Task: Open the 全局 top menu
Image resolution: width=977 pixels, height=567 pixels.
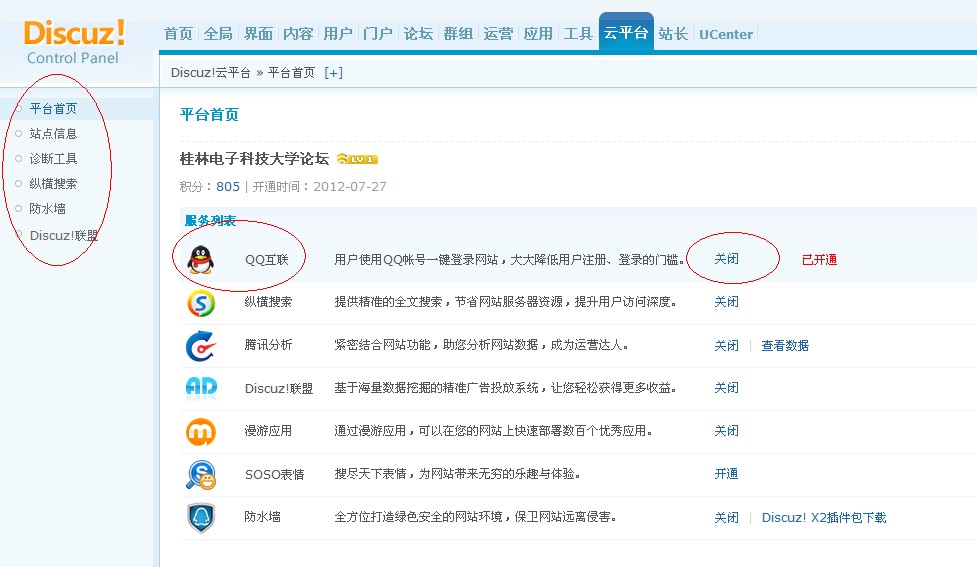Action: [218, 34]
